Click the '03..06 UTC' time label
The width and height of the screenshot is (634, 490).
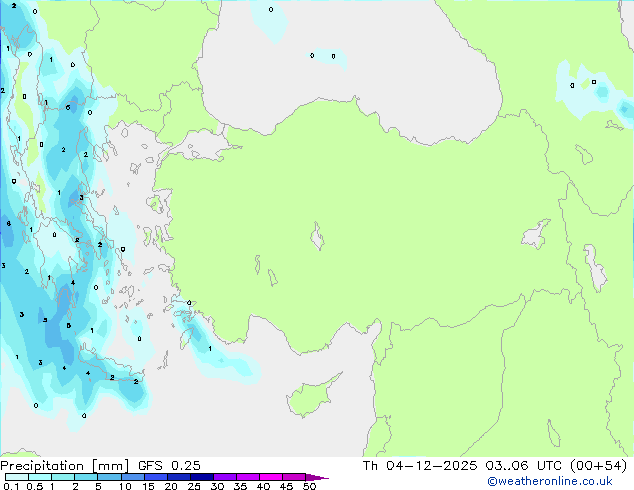point(524,466)
